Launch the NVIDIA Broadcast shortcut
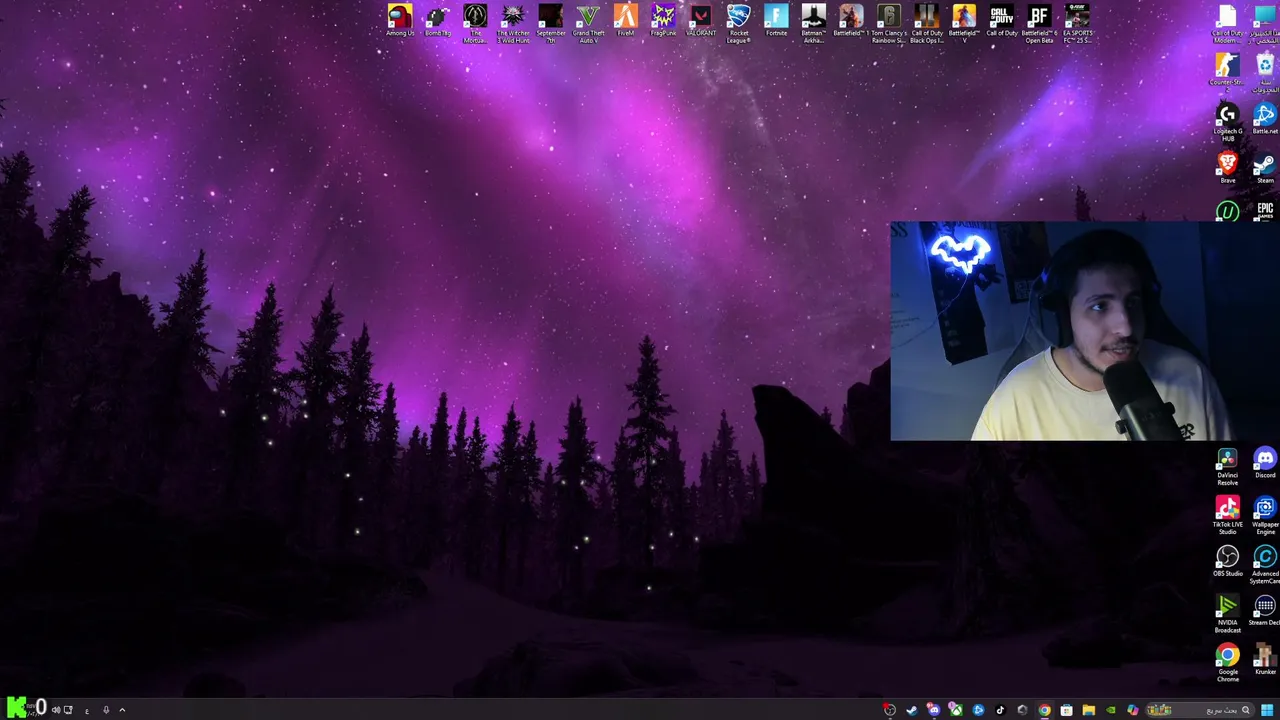The width and height of the screenshot is (1280, 720). (1227, 614)
